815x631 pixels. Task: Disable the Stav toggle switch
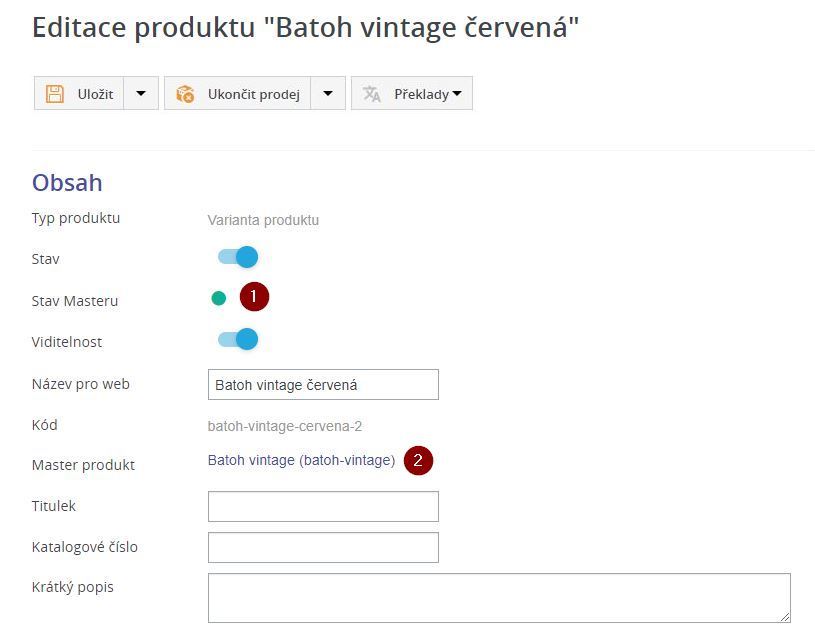coord(238,256)
